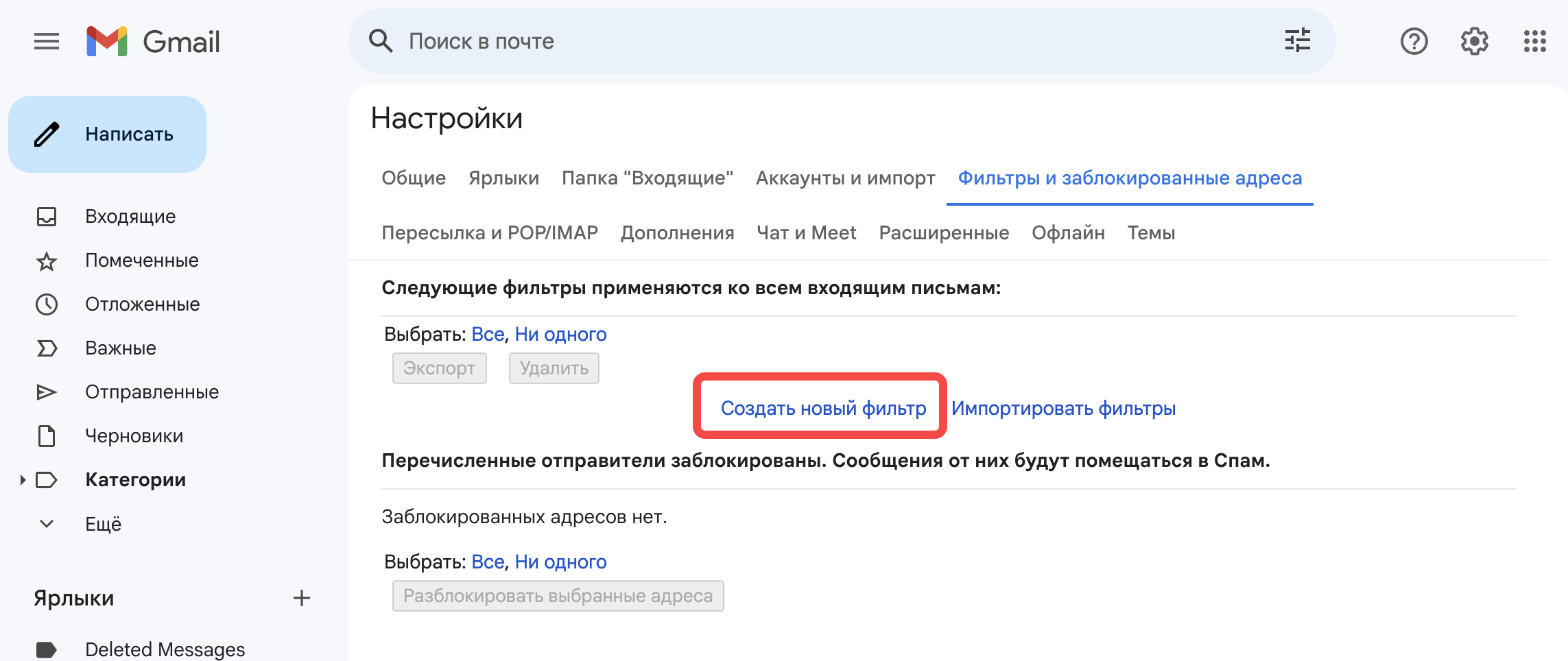Select Все filters link under Выбрать
This screenshot has width=1568, height=661.
pyautogui.click(x=488, y=335)
